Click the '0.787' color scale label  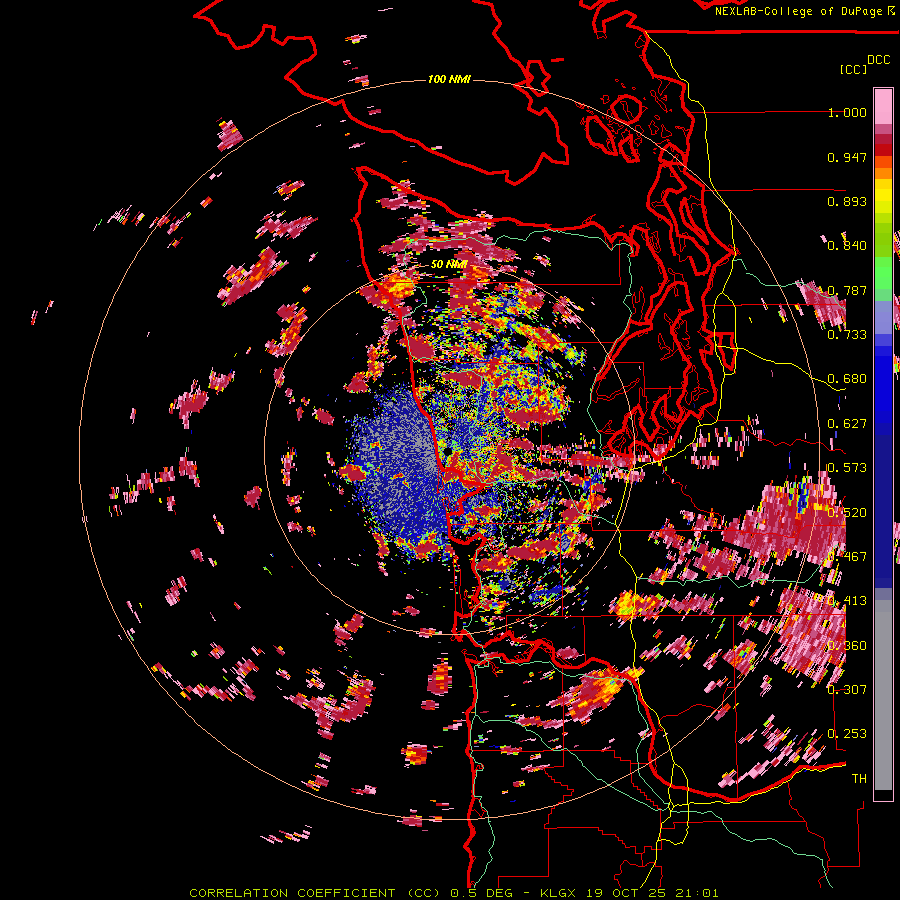click(847, 290)
